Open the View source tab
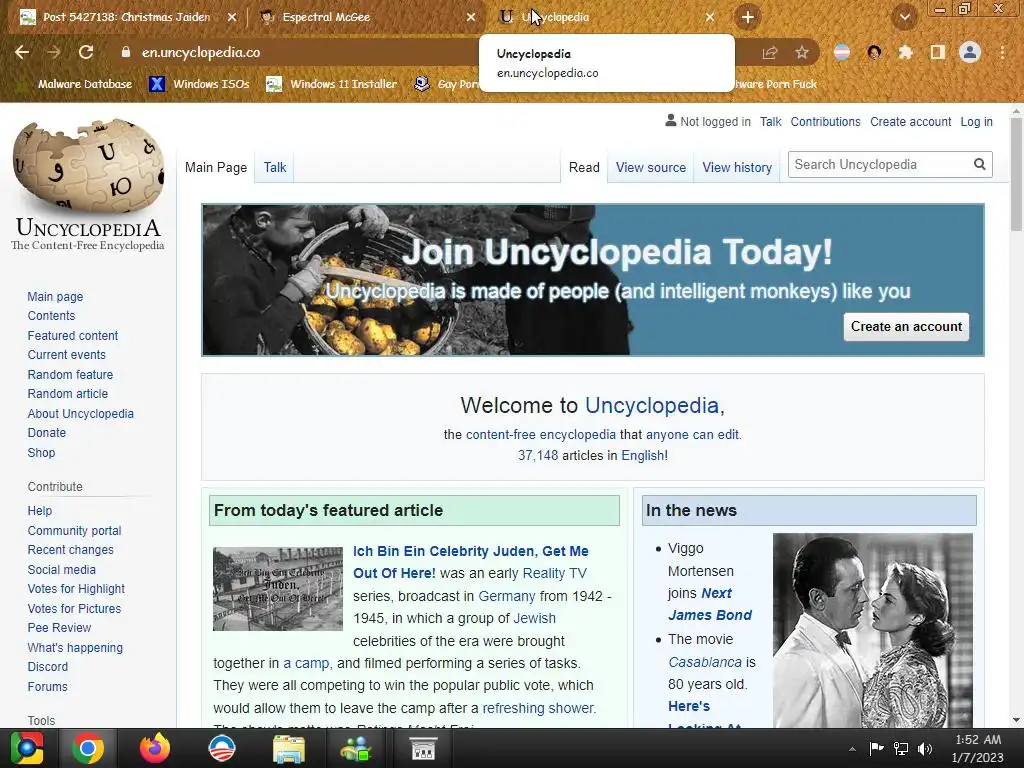 click(x=650, y=167)
